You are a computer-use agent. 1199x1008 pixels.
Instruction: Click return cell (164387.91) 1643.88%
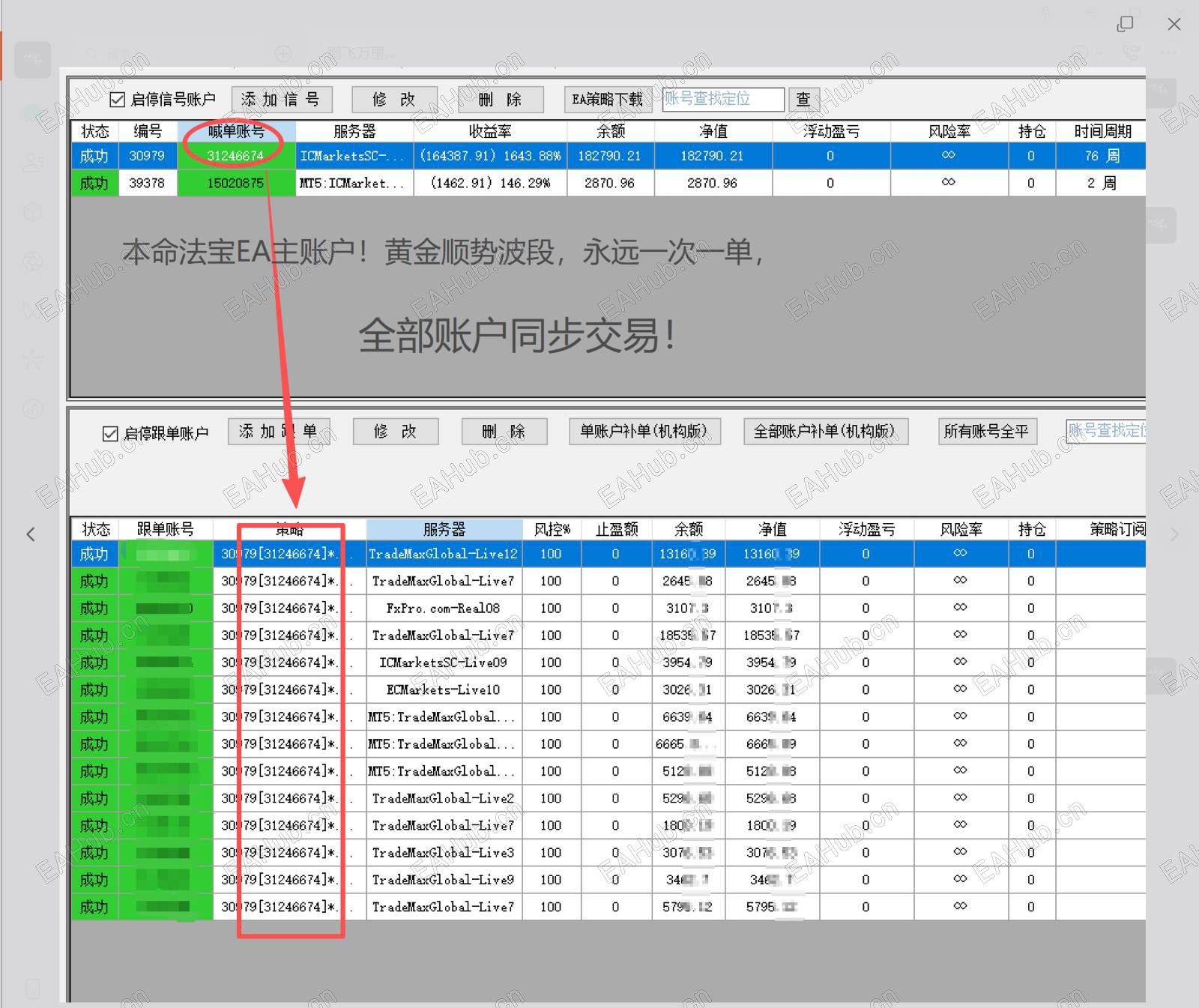[x=490, y=156]
